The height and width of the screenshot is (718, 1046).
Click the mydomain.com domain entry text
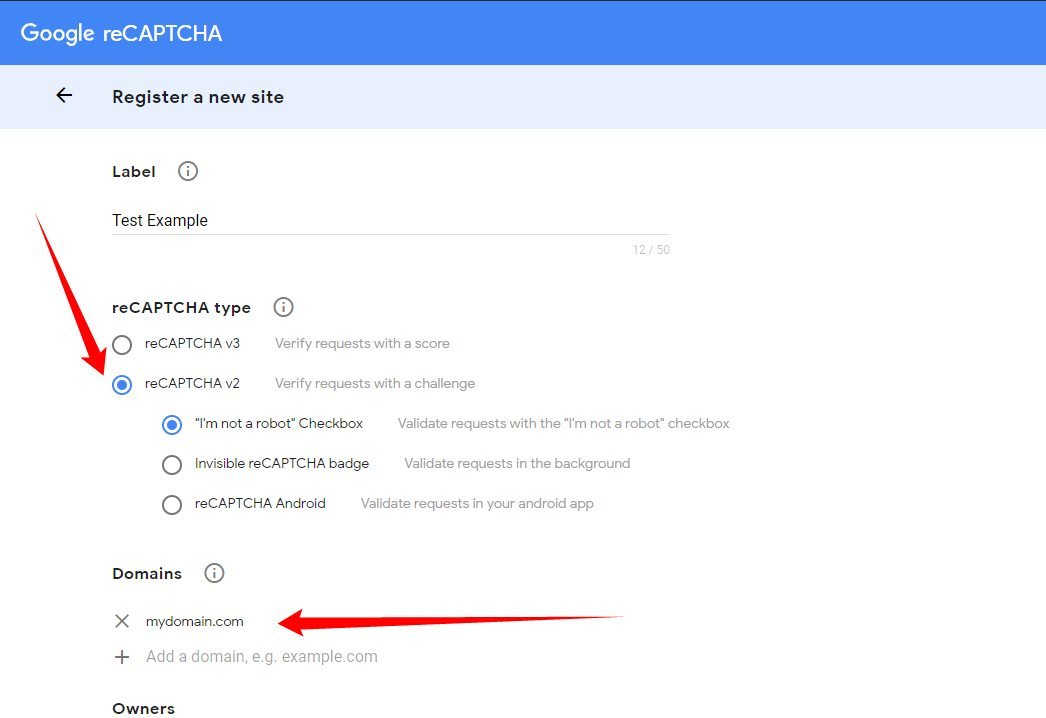[195, 621]
